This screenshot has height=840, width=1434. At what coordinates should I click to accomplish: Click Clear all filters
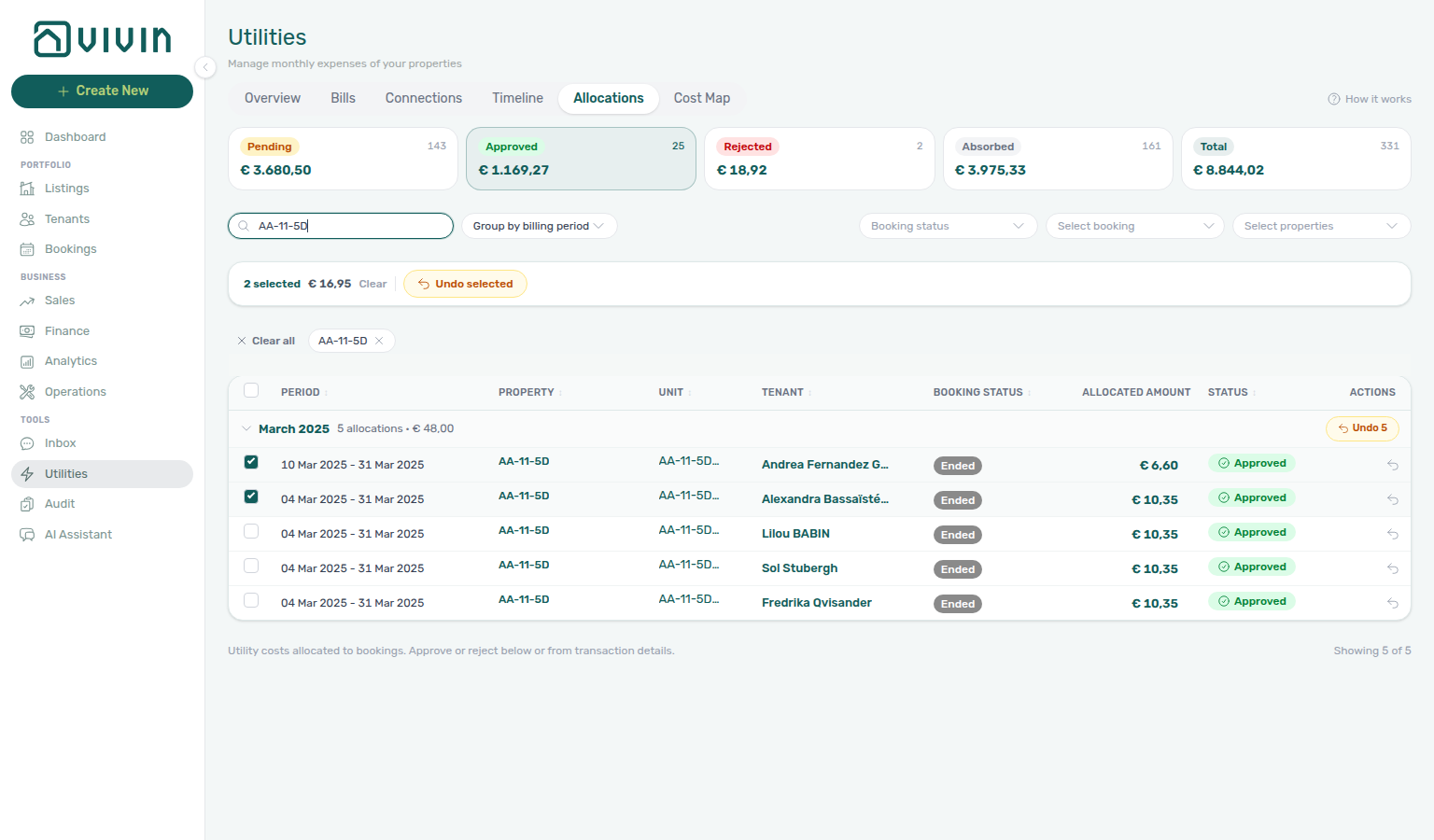pyautogui.click(x=266, y=341)
